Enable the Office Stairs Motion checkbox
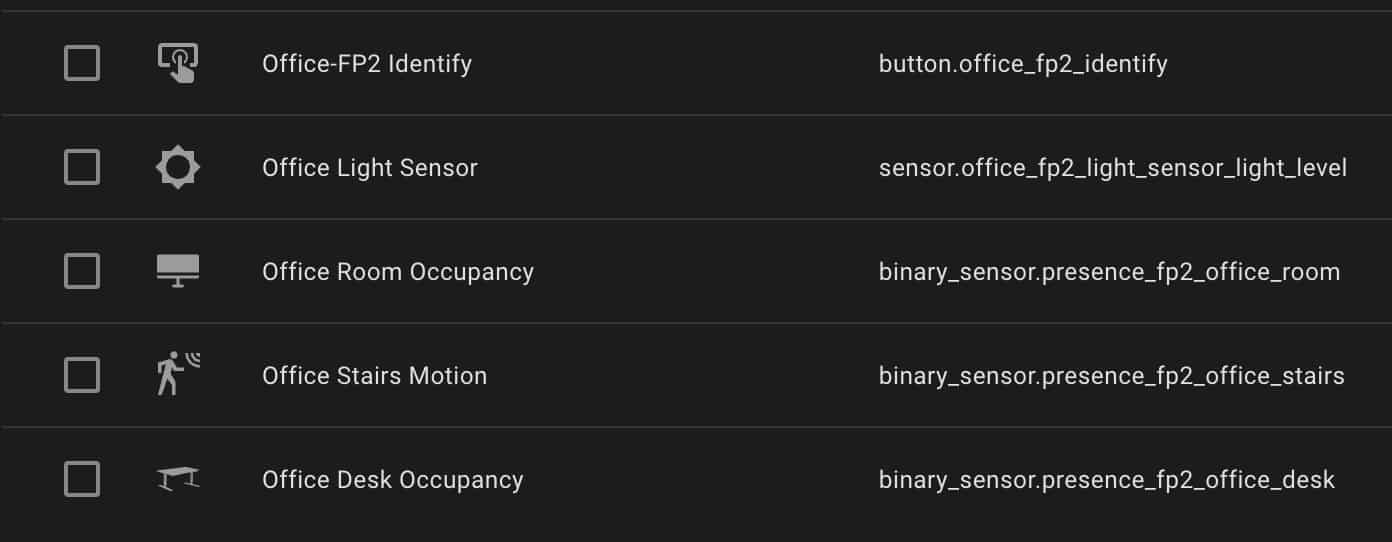Viewport: 1392px width, 542px height. (82, 375)
